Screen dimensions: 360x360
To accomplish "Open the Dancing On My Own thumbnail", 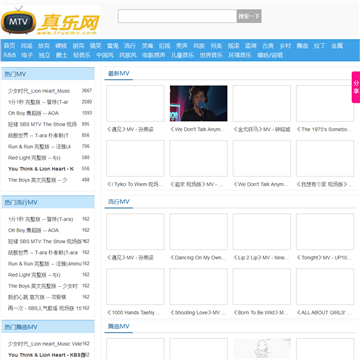I will (x=198, y=231).
